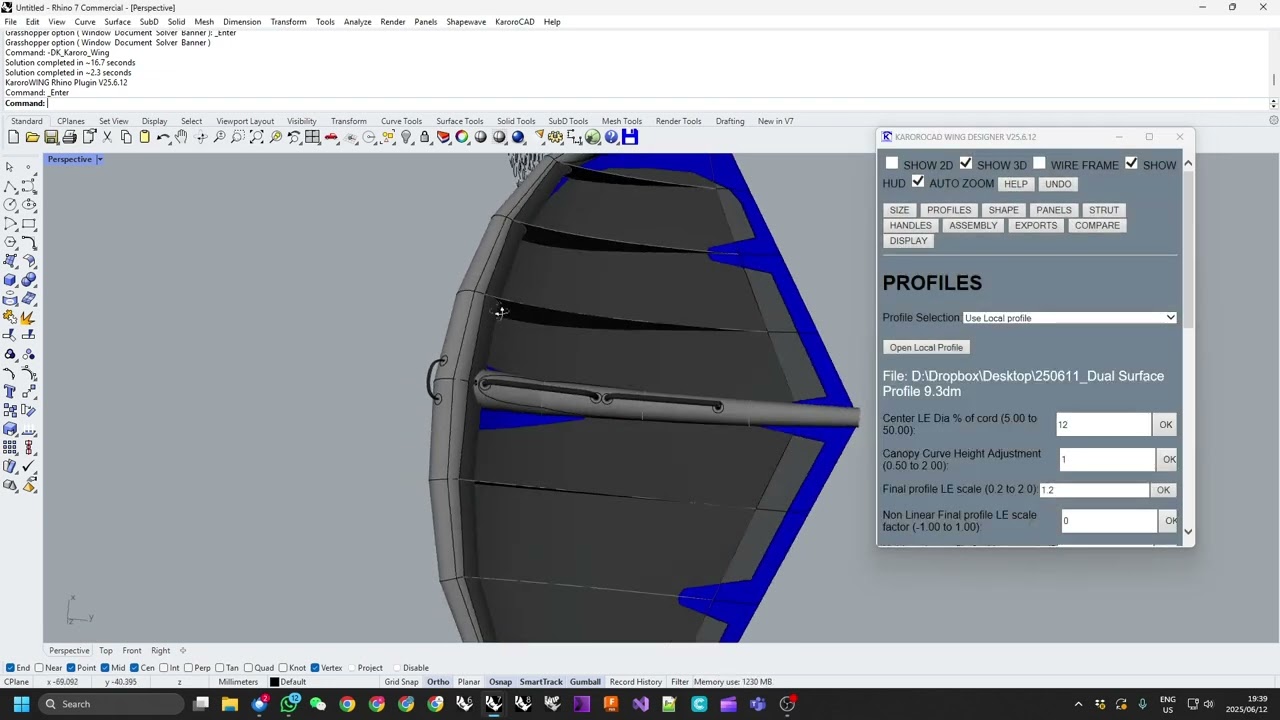Open the File menu
The image size is (1280, 720).
[x=10, y=21]
